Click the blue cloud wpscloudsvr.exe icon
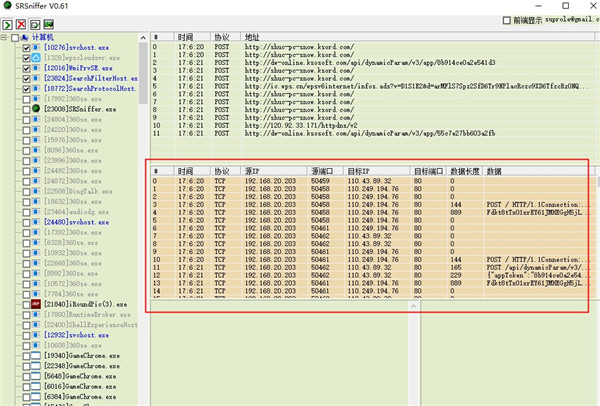Image resolution: width=600 pixels, height=406 pixels. (37, 59)
